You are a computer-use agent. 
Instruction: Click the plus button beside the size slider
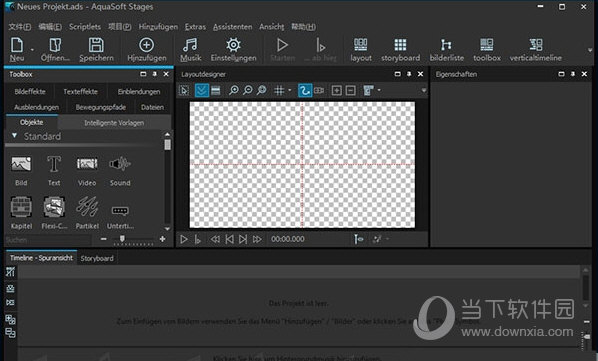[162, 239]
